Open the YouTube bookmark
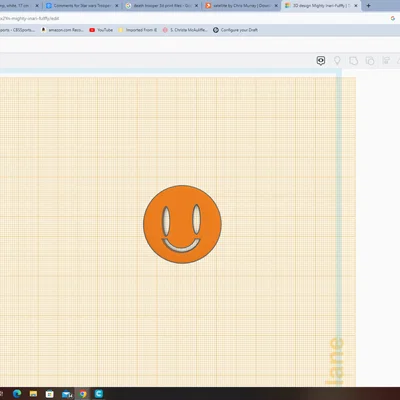The width and height of the screenshot is (400, 400). tap(101, 30)
